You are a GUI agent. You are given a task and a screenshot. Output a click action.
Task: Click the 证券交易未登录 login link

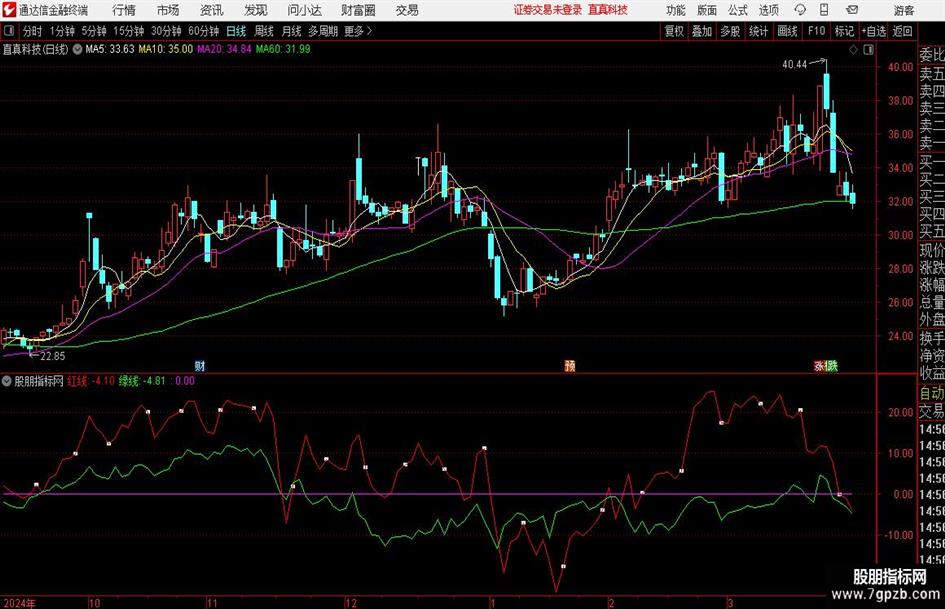coord(548,10)
